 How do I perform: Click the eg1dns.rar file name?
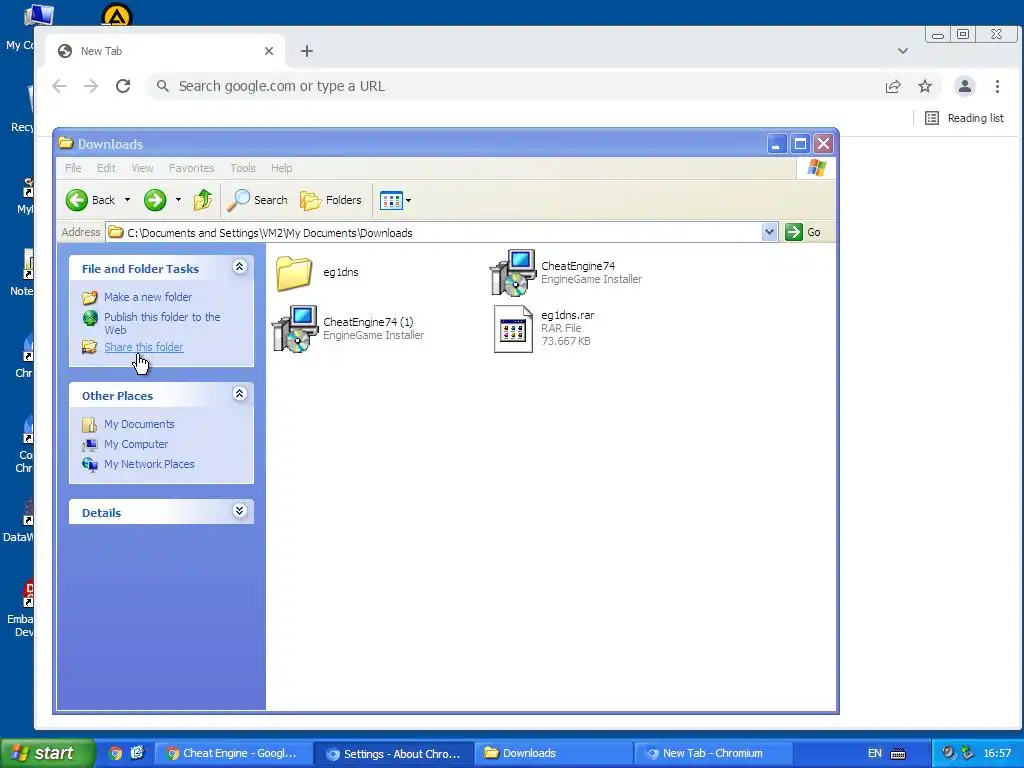click(x=568, y=315)
